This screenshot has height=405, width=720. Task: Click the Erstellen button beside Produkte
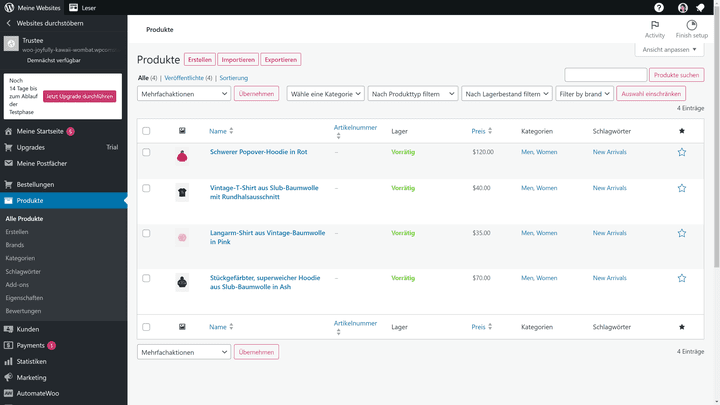(x=200, y=60)
